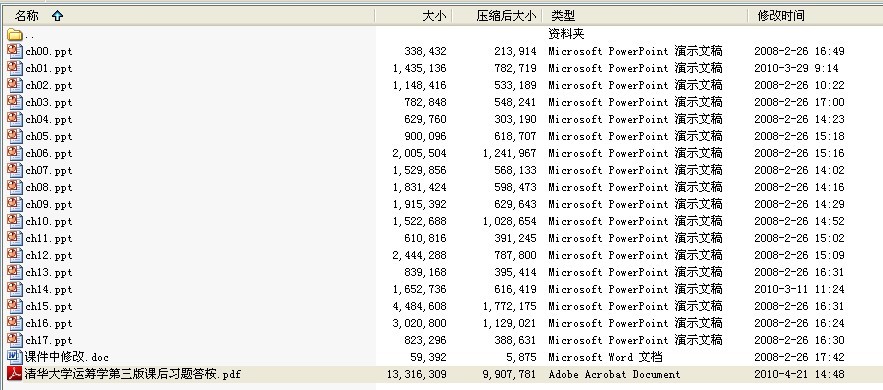This screenshot has height=390, width=883.
Task: Click modified time 2010-4-21 14:48
Action: [x=799, y=374]
